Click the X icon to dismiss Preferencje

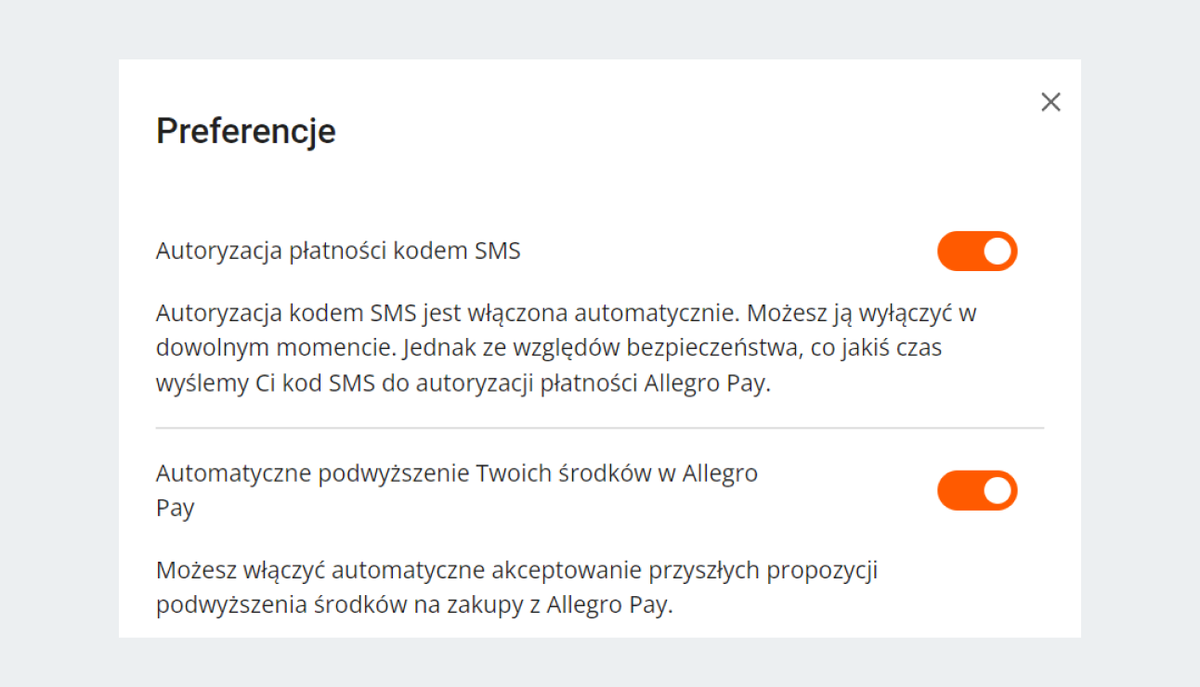pos(1050,102)
